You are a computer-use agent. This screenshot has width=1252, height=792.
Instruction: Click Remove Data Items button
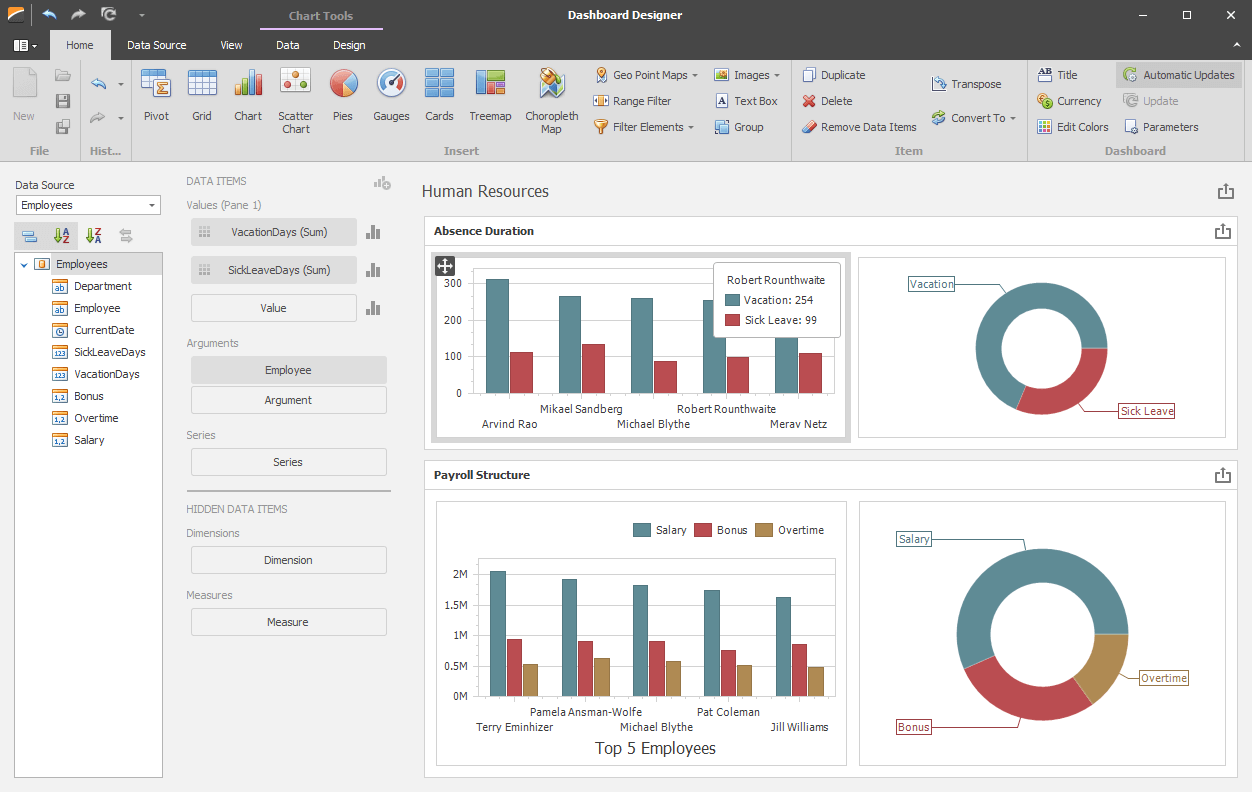[x=859, y=127]
